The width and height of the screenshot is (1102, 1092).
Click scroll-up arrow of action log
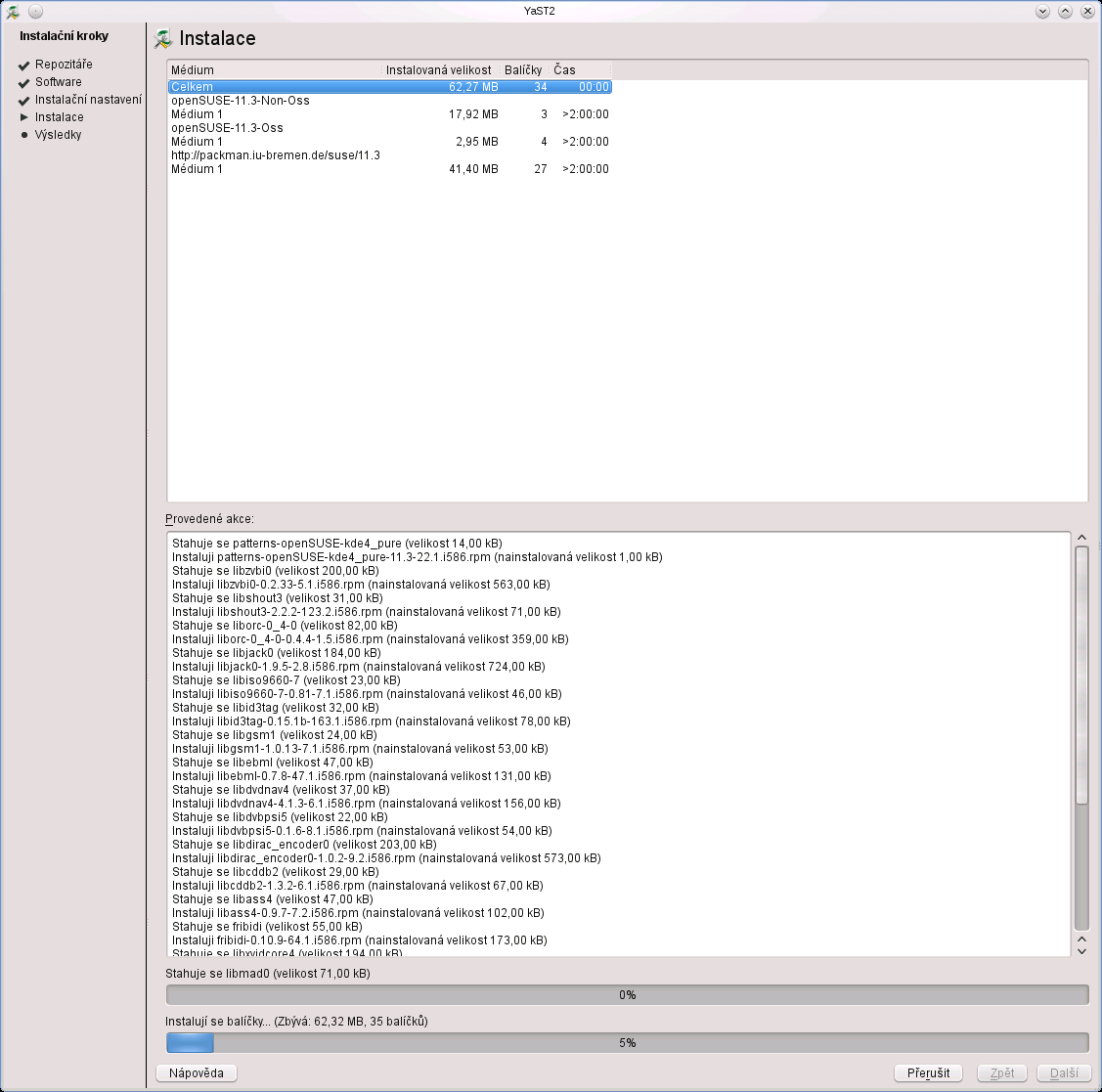coord(1081,538)
